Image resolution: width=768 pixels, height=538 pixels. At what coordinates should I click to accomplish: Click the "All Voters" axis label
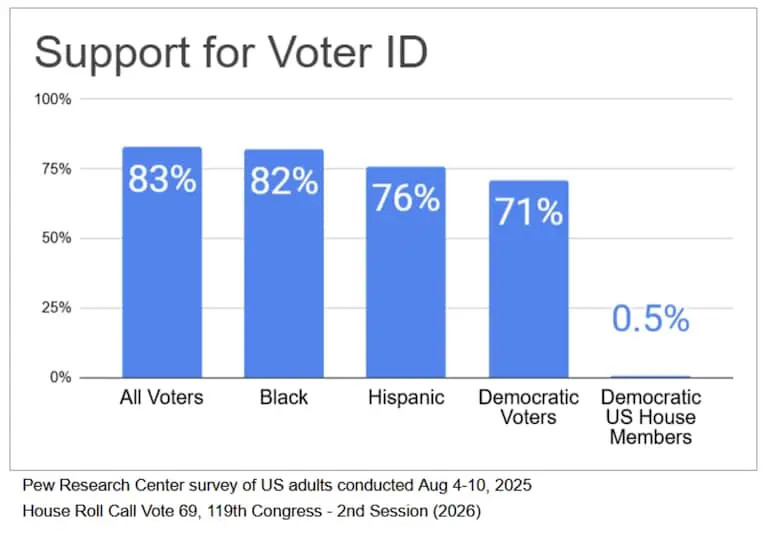click(161, 398)
